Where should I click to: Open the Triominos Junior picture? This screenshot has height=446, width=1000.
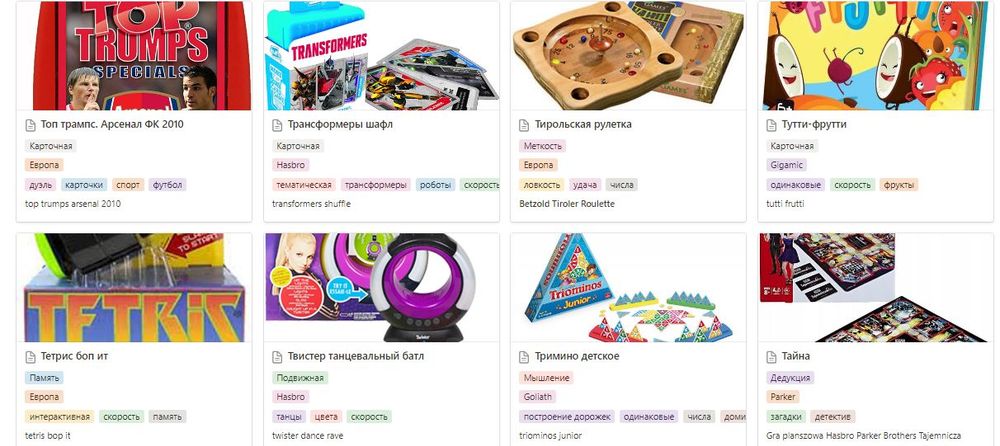628,287
